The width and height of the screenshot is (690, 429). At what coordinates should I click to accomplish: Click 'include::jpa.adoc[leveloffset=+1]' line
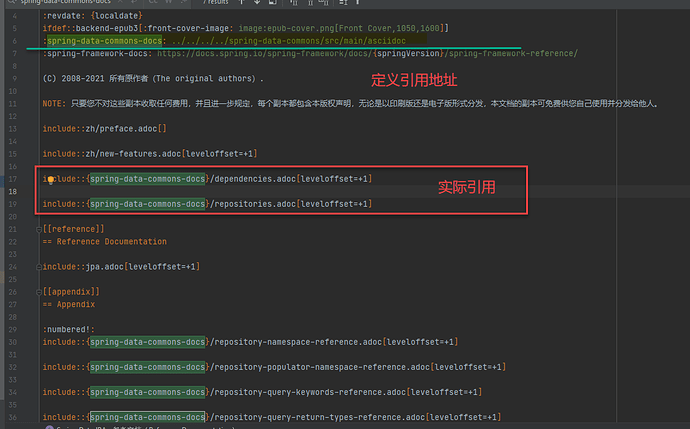point(121,267)
